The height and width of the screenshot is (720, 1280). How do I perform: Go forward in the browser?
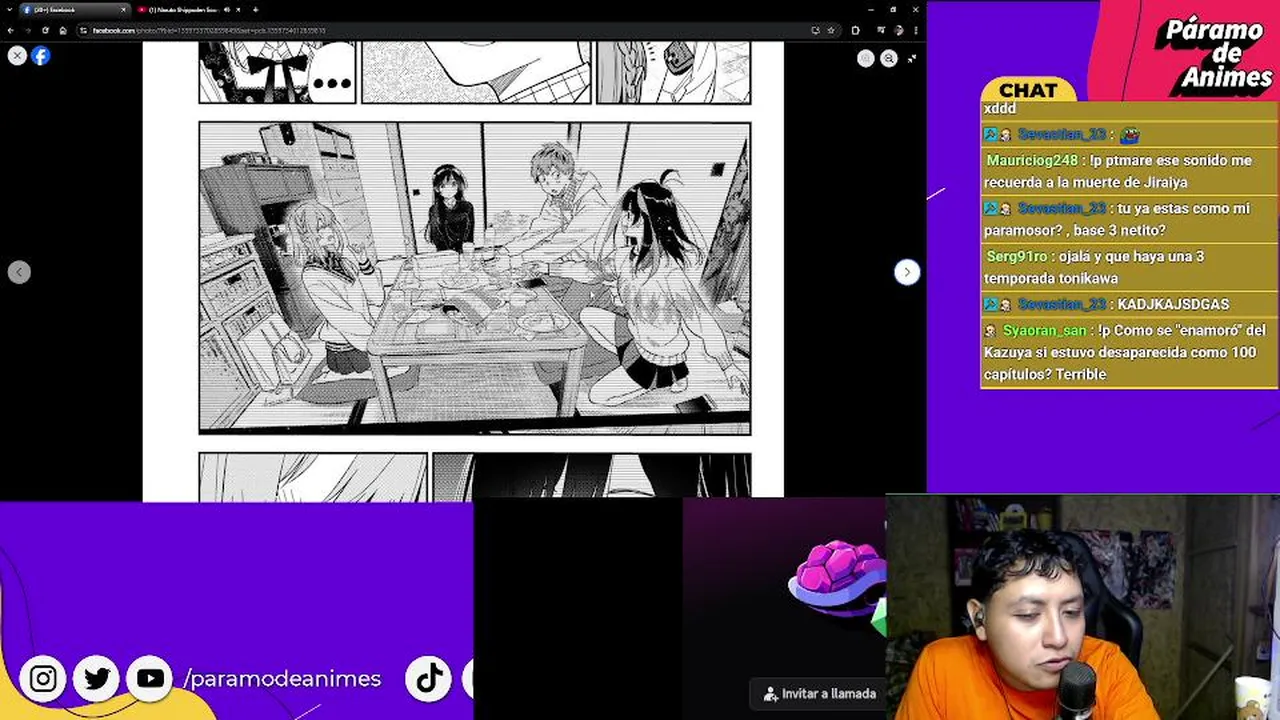pos(28,30)
